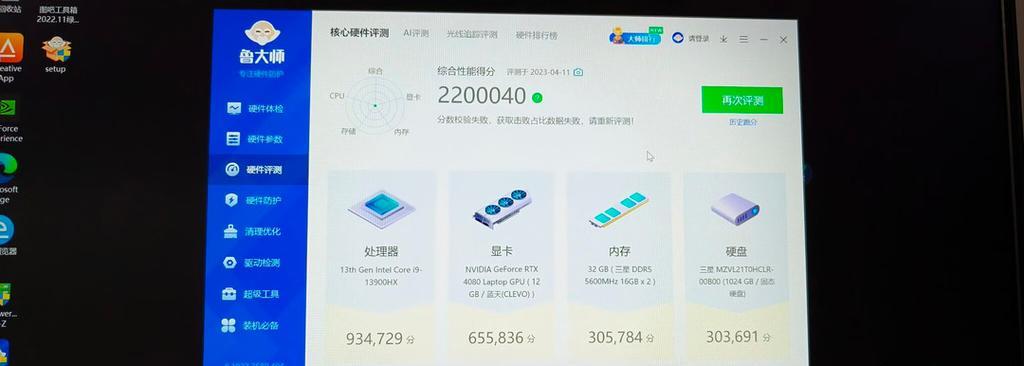Click the processor score 934,729
Viewport: 1024px width, 366px height.
coord(374,339)
